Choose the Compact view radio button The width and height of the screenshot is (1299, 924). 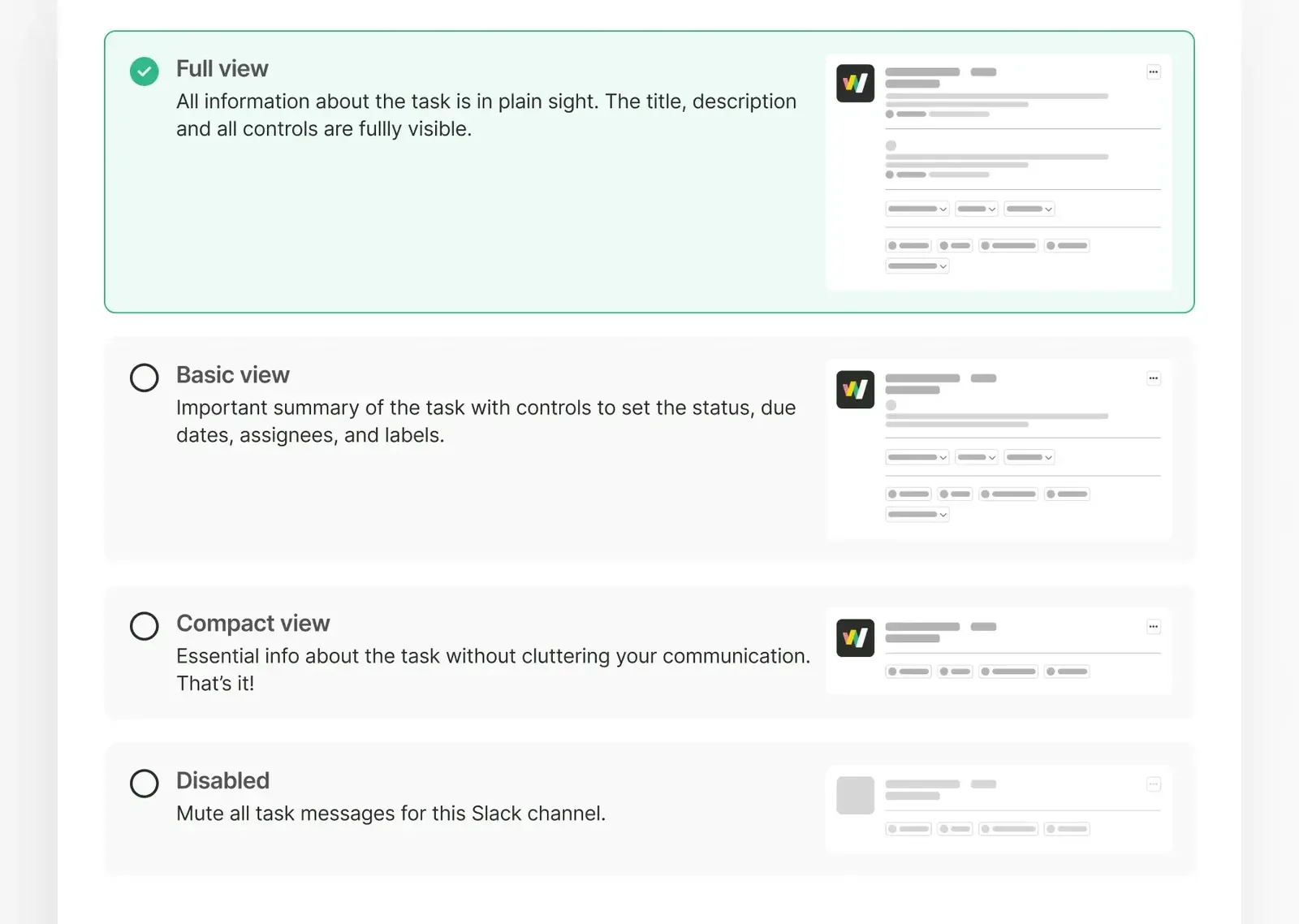tap(145, 626)
